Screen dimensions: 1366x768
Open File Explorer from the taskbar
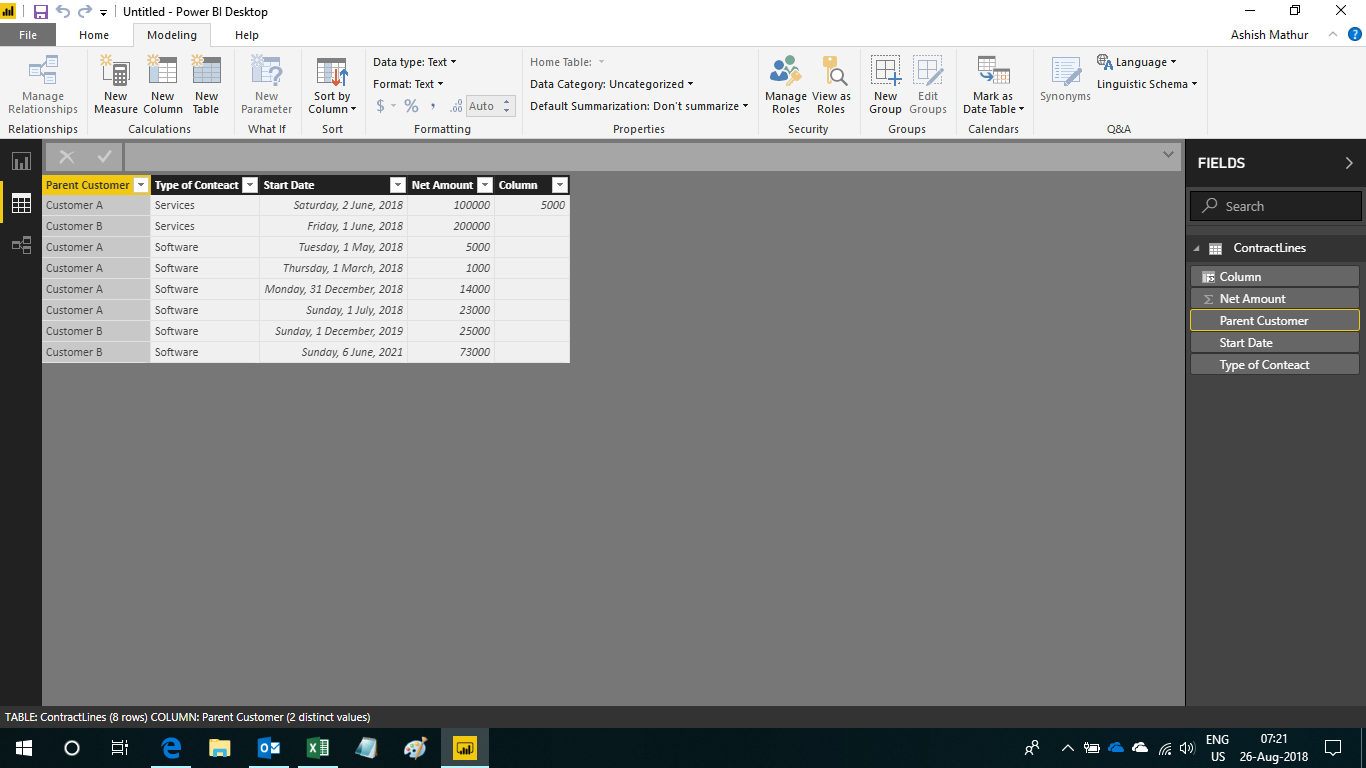(x=220, y=747)
